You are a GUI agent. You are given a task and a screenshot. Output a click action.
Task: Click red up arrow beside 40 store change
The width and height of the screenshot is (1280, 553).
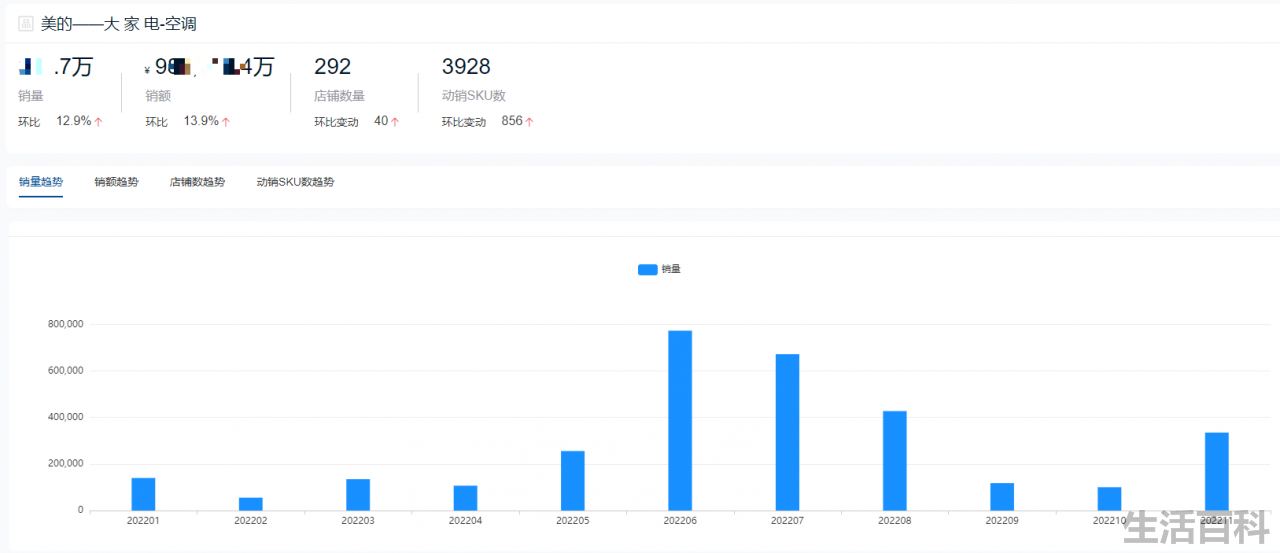pos(395,122)
